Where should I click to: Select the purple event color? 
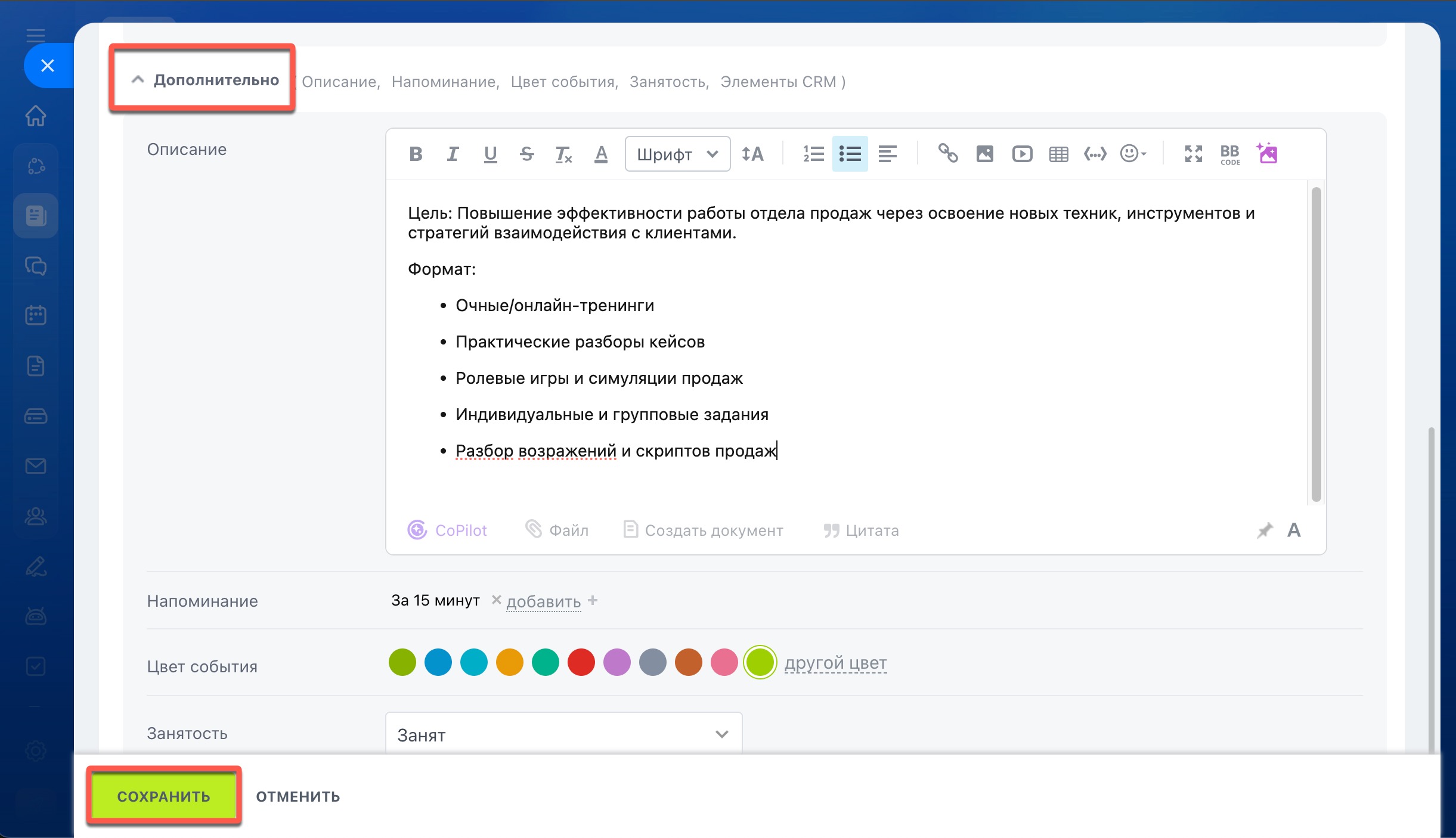click(x=617, y=662)
